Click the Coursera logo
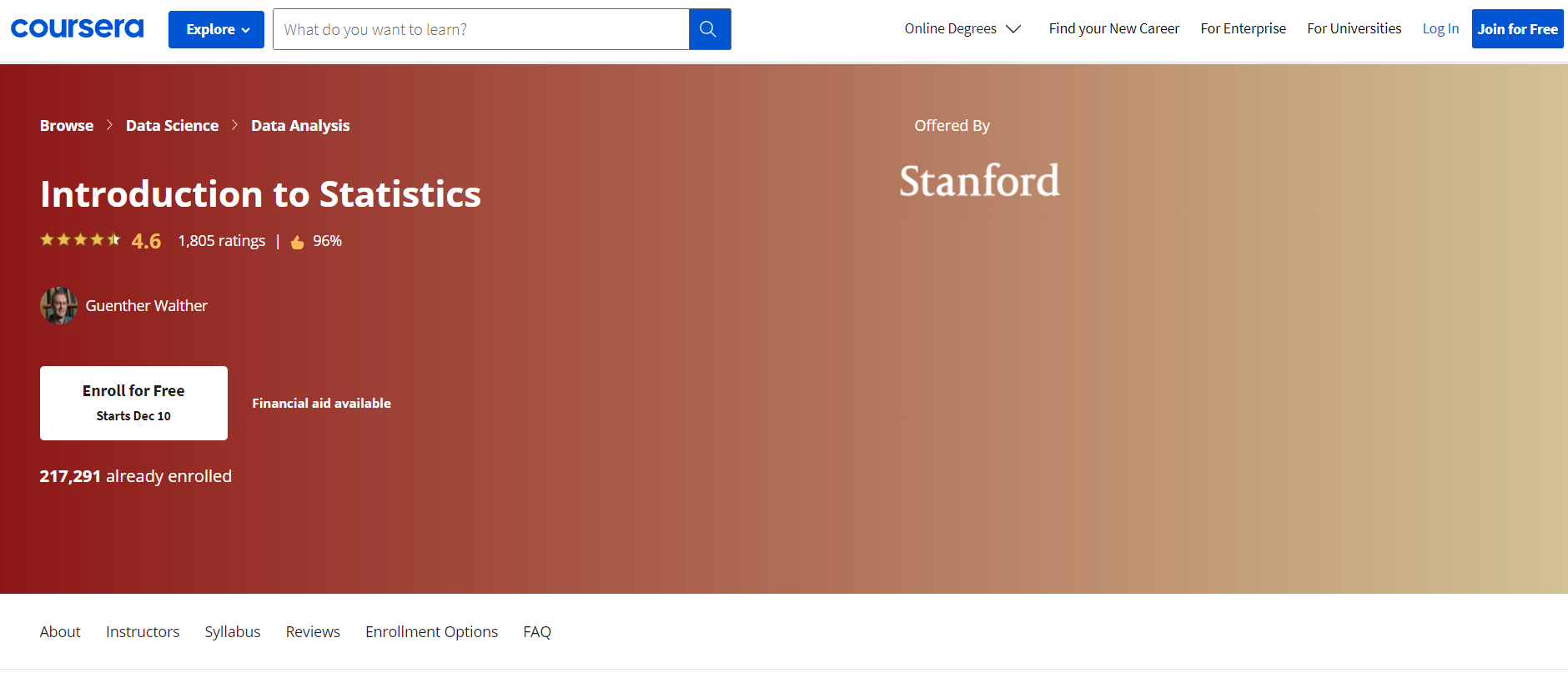 77,28
